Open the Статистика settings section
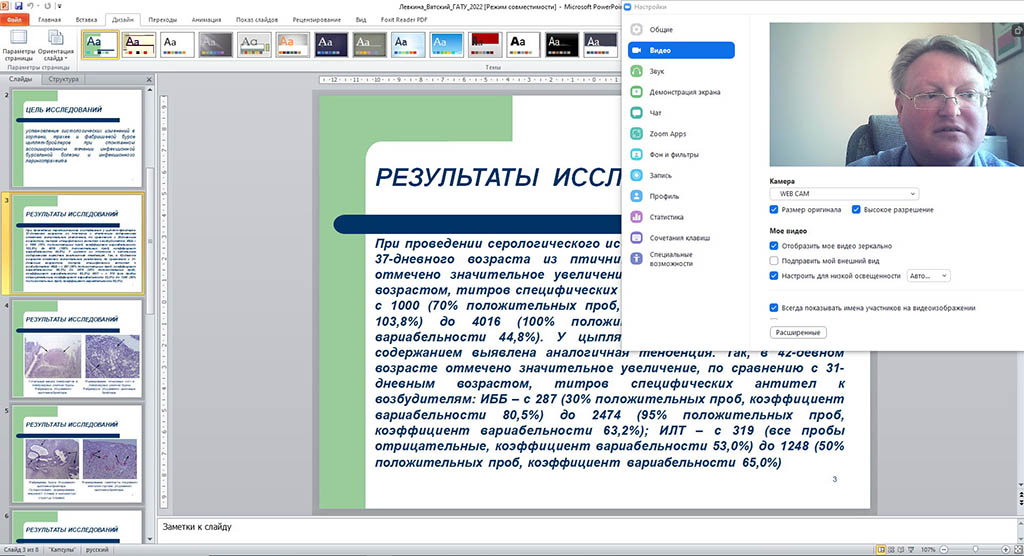Screen dimensions: 1024x556 click(x=681, y=217)
